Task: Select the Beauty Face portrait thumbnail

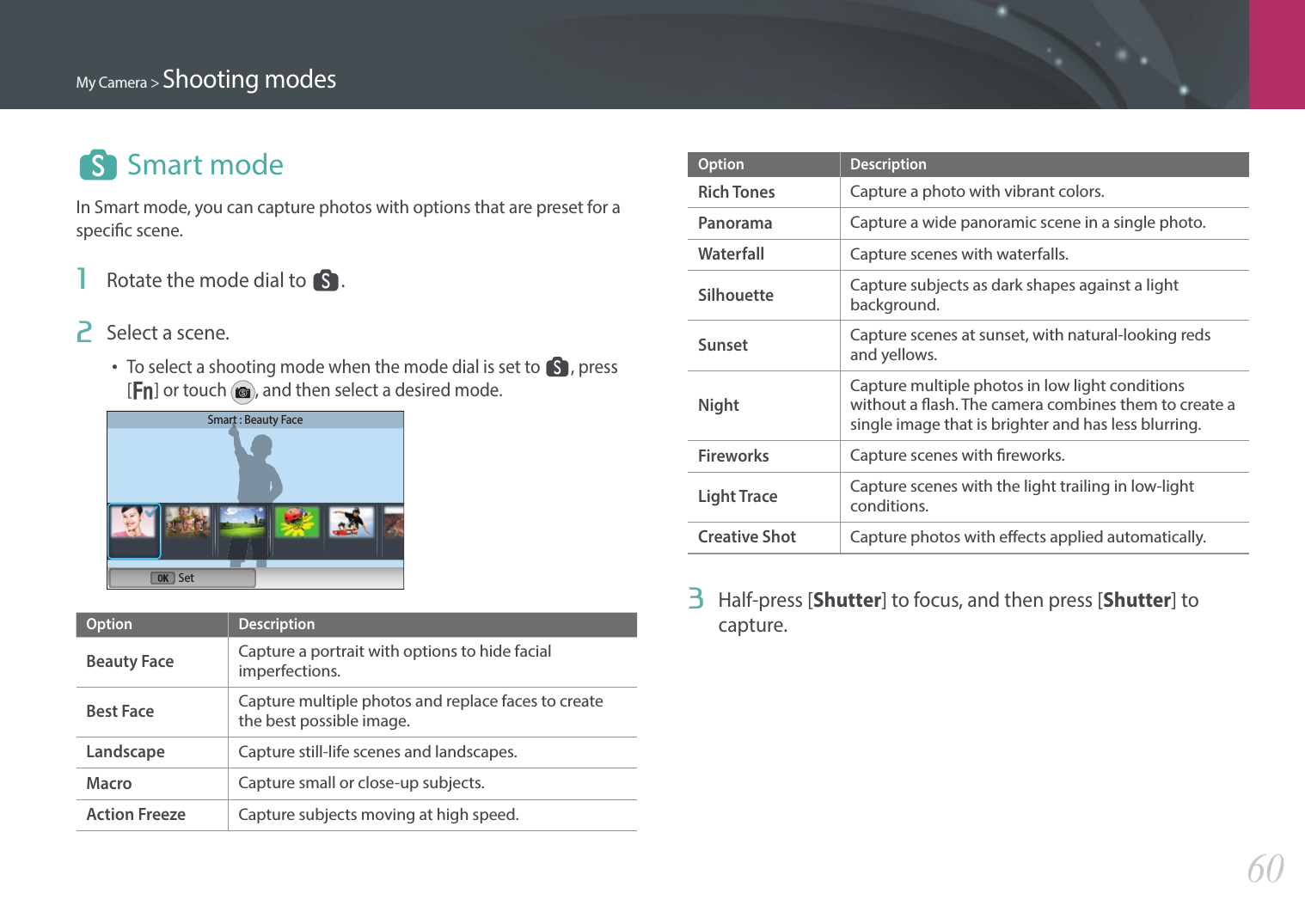Action: (x=134, y=530)
